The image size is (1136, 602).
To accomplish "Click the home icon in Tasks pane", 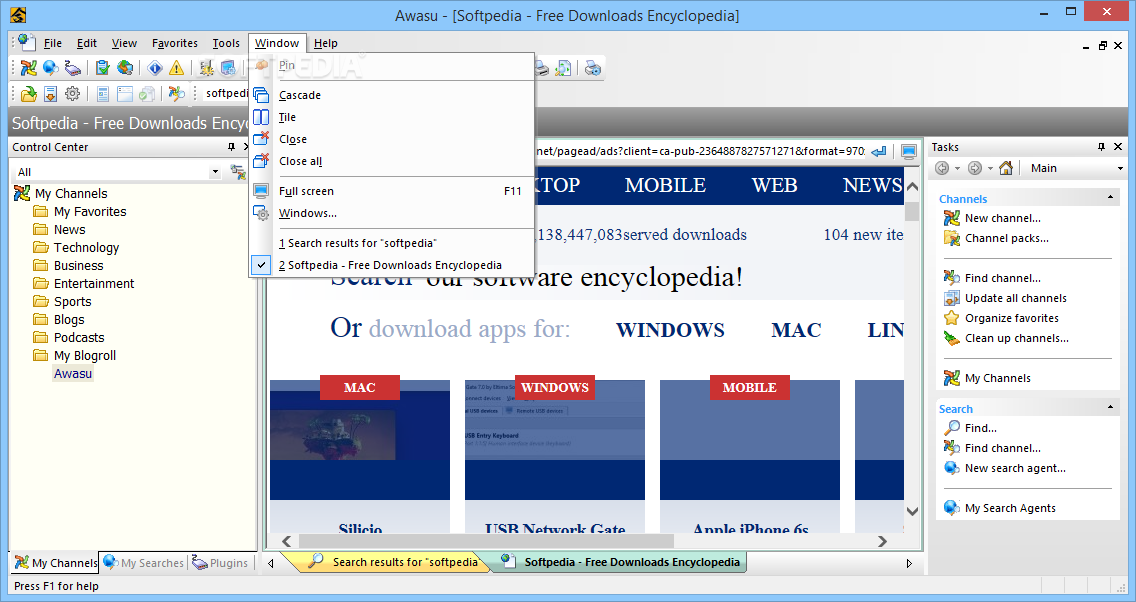I will click(1006, 168).
